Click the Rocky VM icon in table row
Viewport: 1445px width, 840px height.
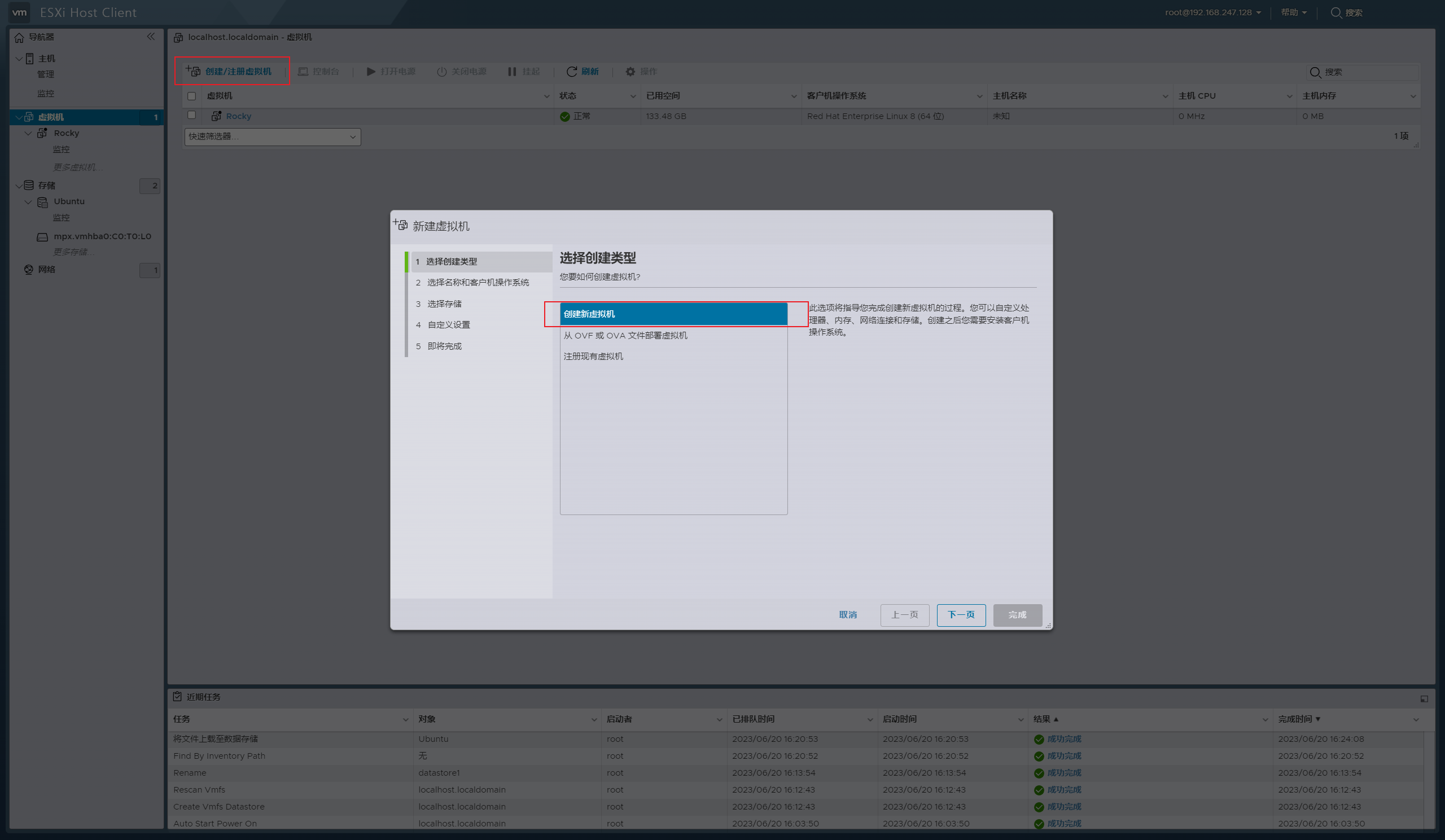[x=216, y=116]
